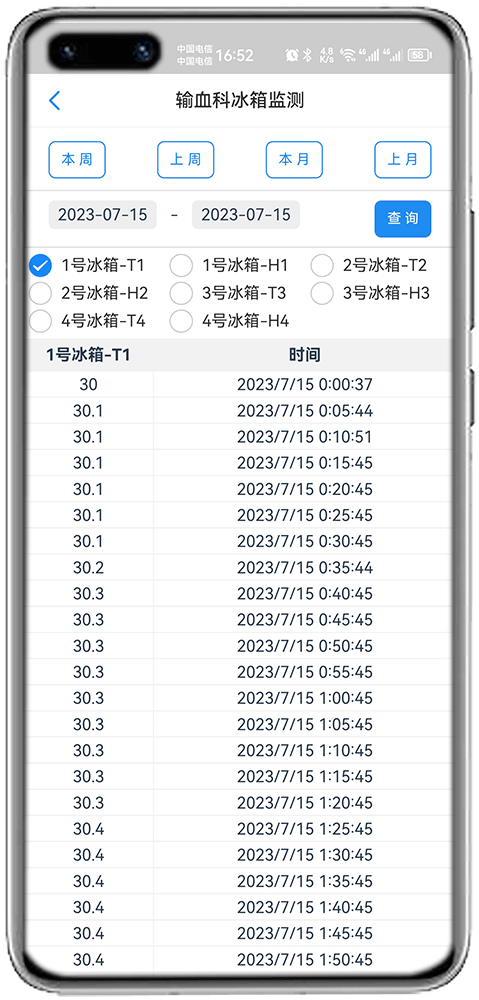Viewport: 479px width, 1000px height.
Task: Click timestamp 2023/7/15 1:05:45
Action: [305, 724]
